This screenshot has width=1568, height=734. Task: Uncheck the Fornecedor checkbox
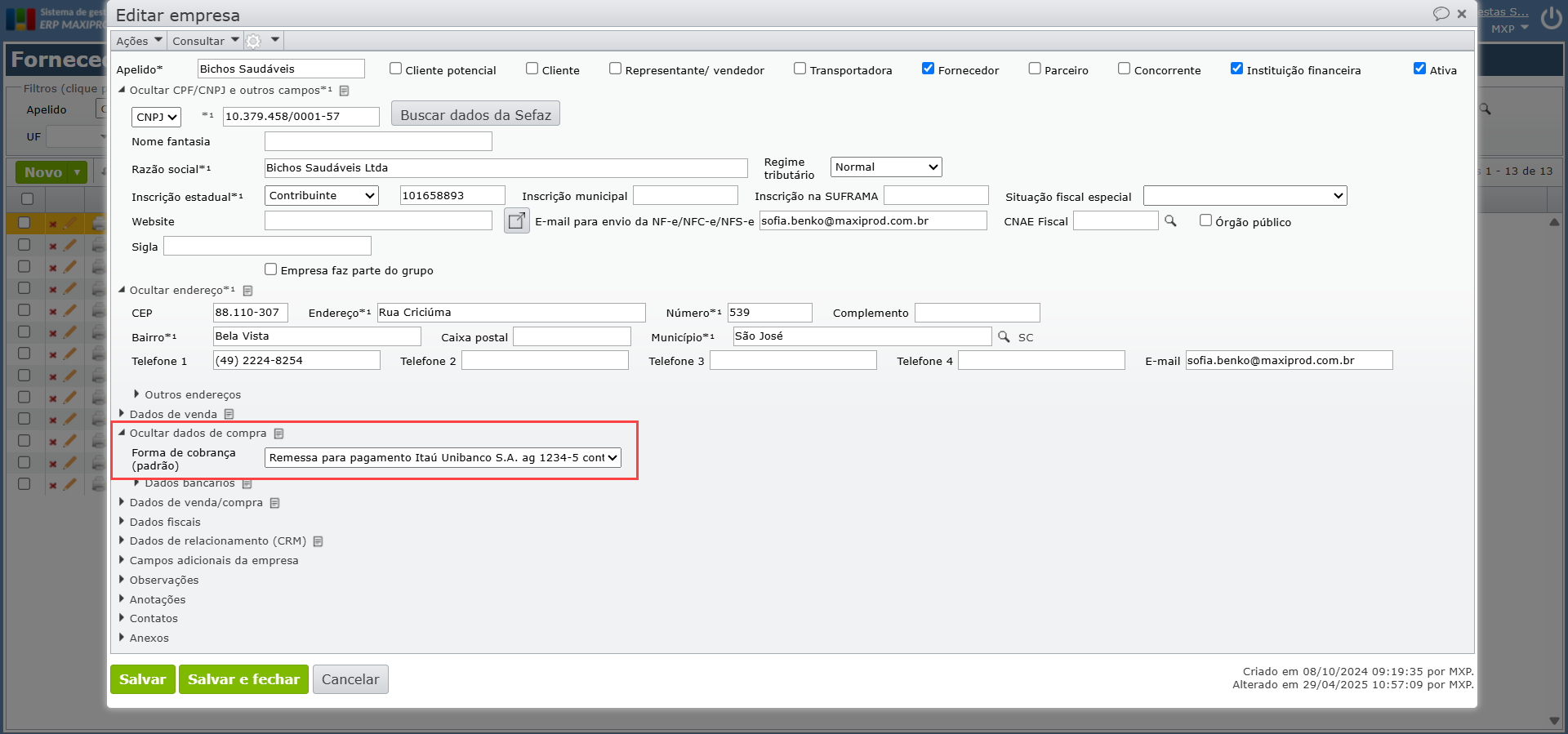(x=929, y=69)
